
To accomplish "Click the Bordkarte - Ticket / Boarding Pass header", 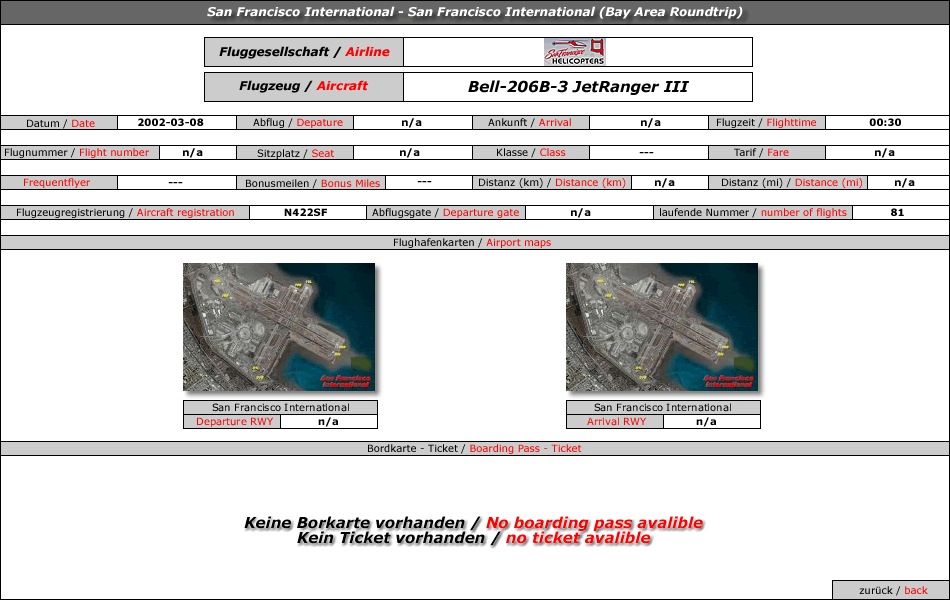I will [474, 448].
